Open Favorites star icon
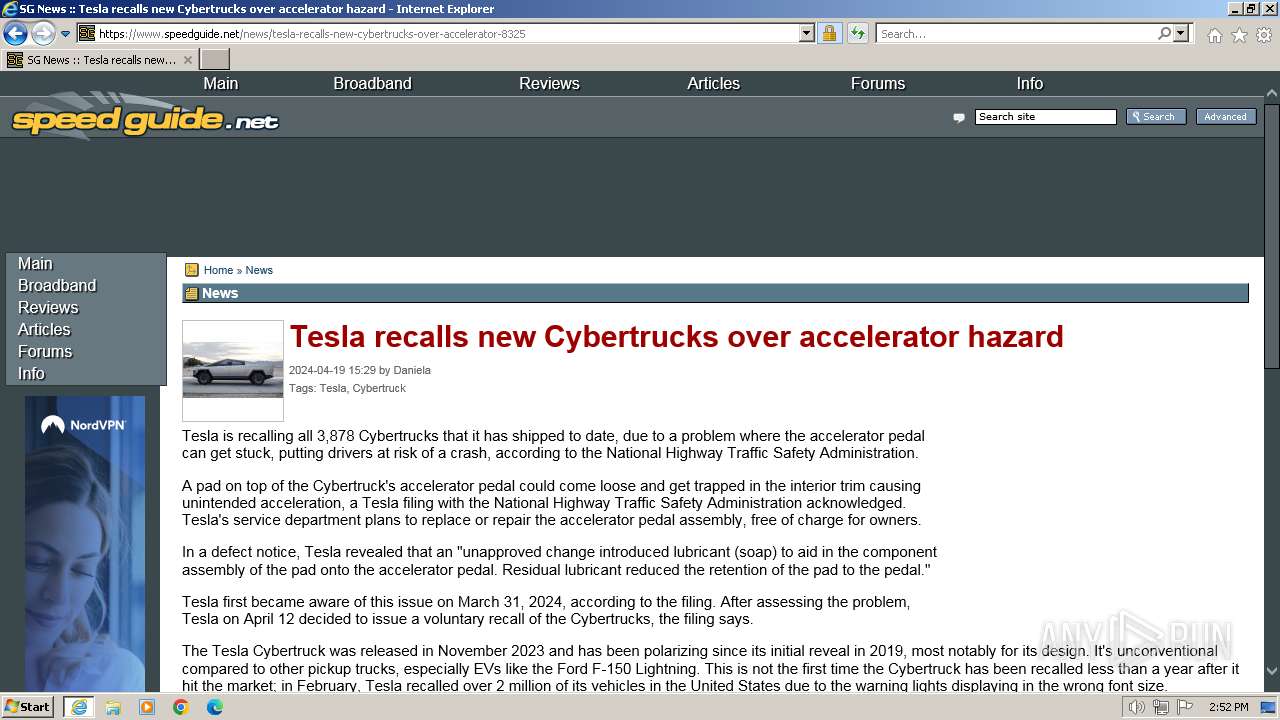Viewport: 1280px width, 720px height. [x=1239, y=35]
